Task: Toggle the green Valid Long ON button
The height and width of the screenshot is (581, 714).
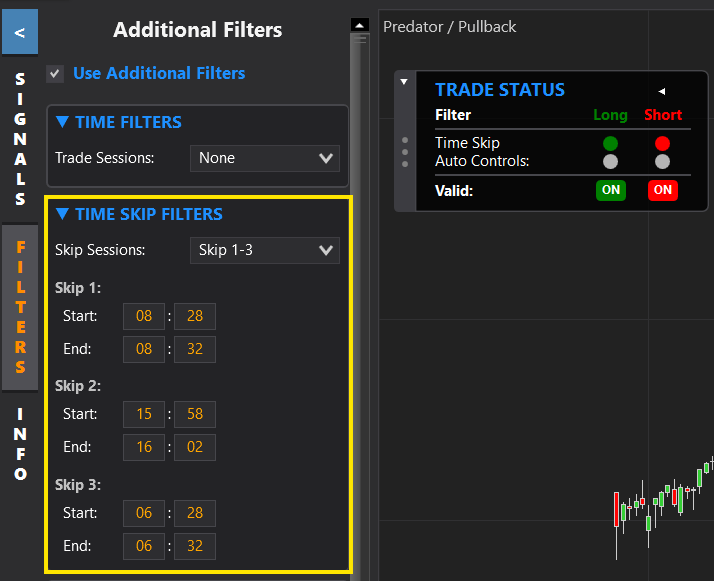Action: (610, 190)
